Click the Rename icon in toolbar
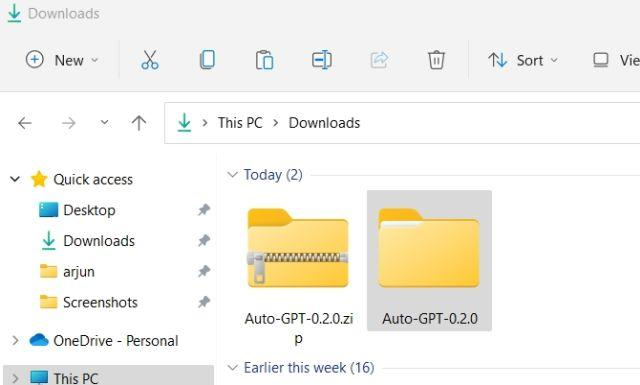 [x=322, y=60]
